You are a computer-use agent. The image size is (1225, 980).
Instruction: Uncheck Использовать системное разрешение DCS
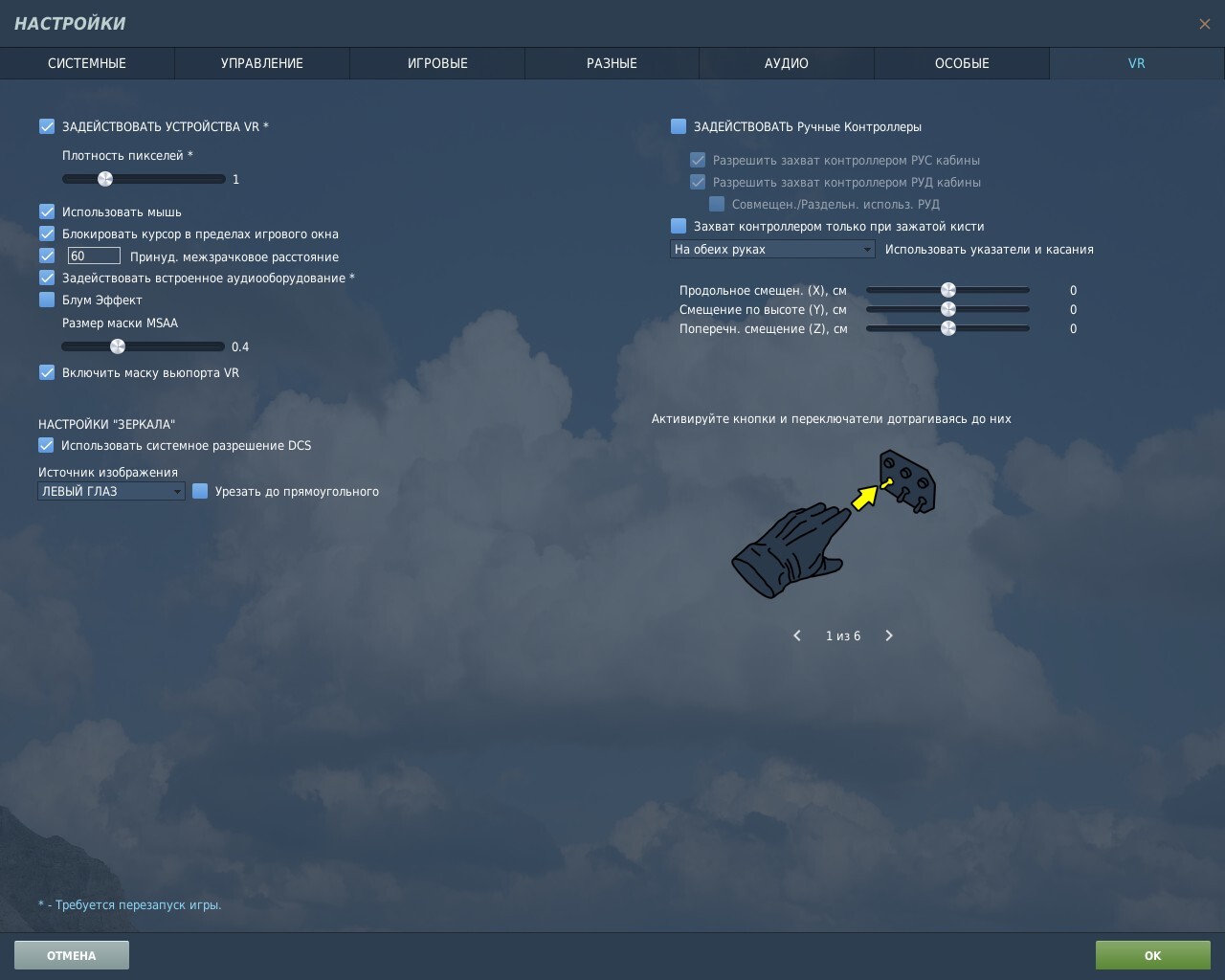[46, 445]
